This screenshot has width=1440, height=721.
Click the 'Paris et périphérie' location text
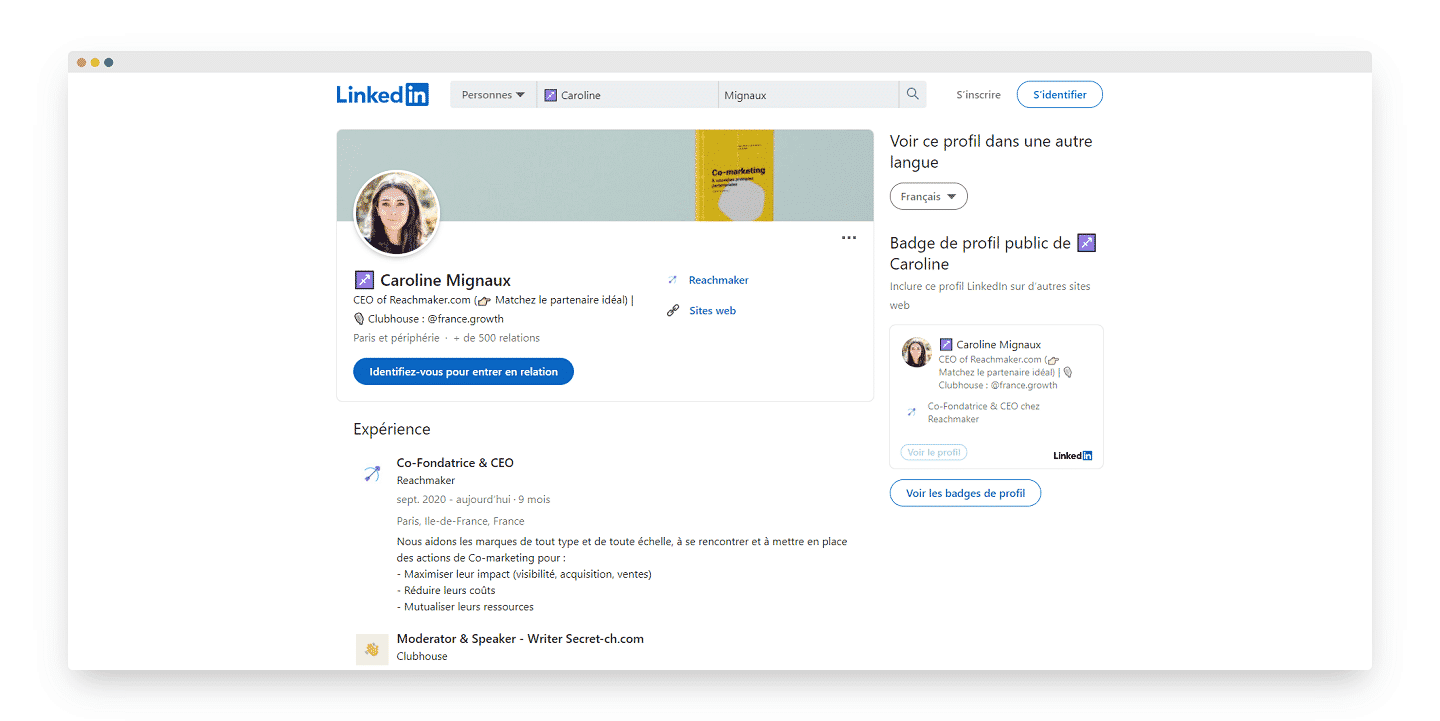click(396, 338)
